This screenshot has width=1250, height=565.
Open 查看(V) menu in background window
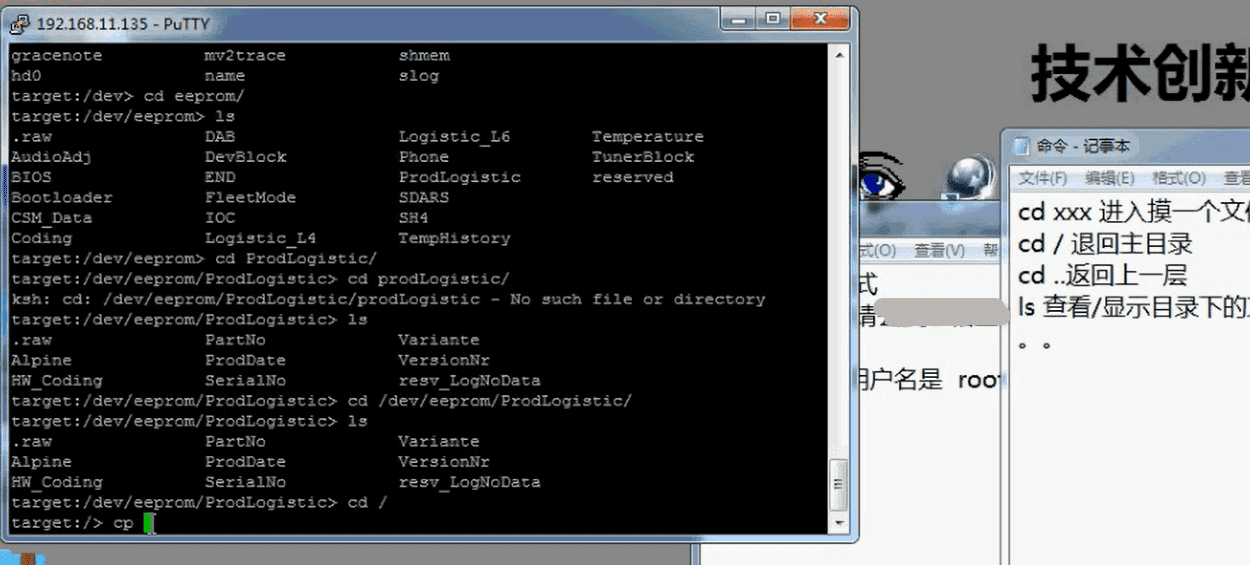[x=939, y=250]
